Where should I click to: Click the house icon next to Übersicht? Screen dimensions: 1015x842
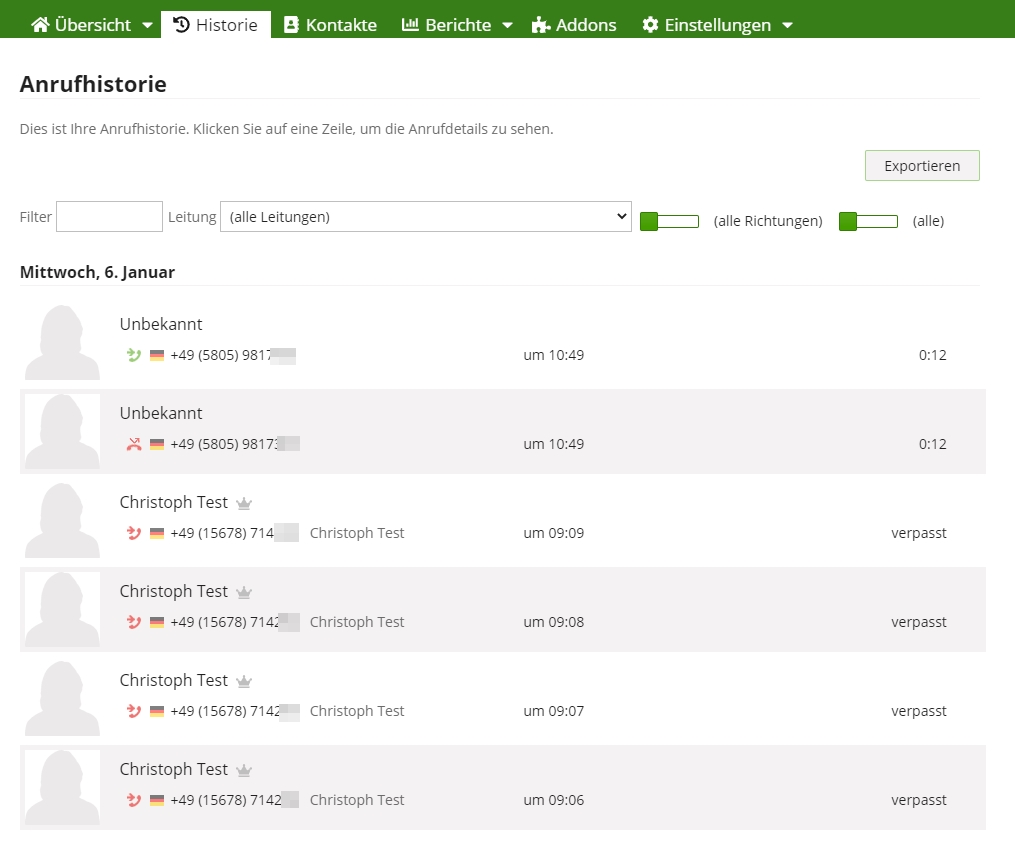40,25
